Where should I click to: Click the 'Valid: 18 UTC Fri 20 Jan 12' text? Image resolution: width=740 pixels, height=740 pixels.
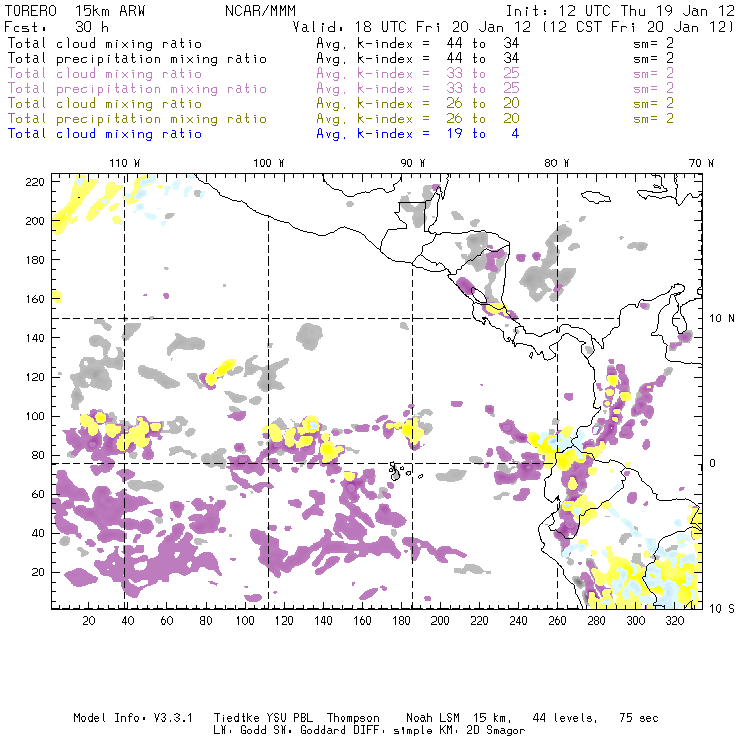coord(412,26)
